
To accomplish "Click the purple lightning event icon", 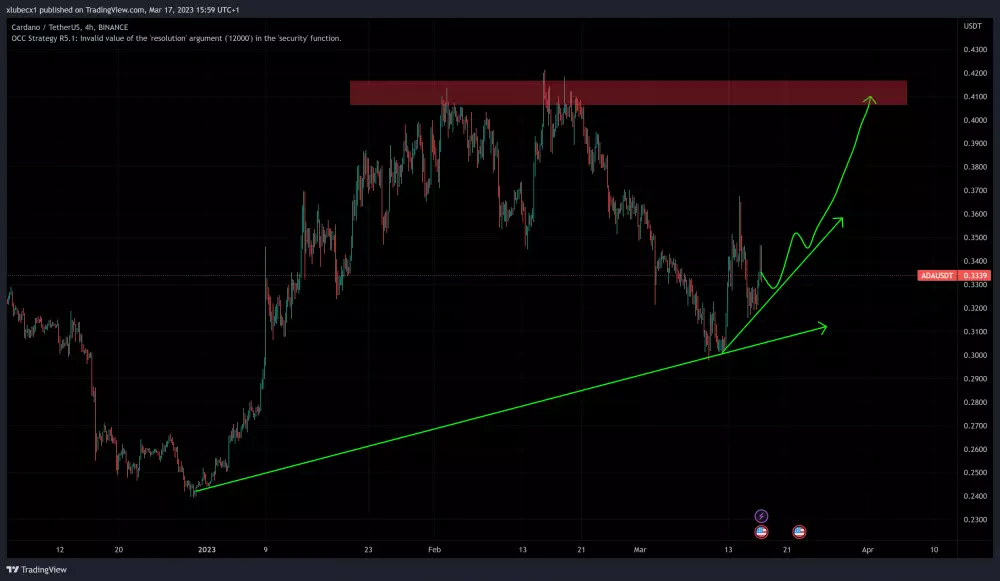I will [x=761, y=517].
